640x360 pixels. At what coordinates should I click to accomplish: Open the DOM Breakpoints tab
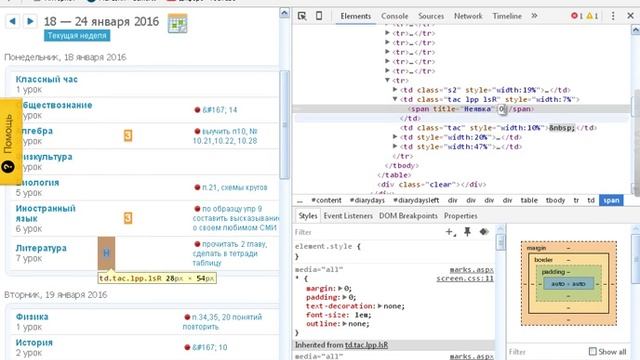pyautogui.click(x=408, y=216)
